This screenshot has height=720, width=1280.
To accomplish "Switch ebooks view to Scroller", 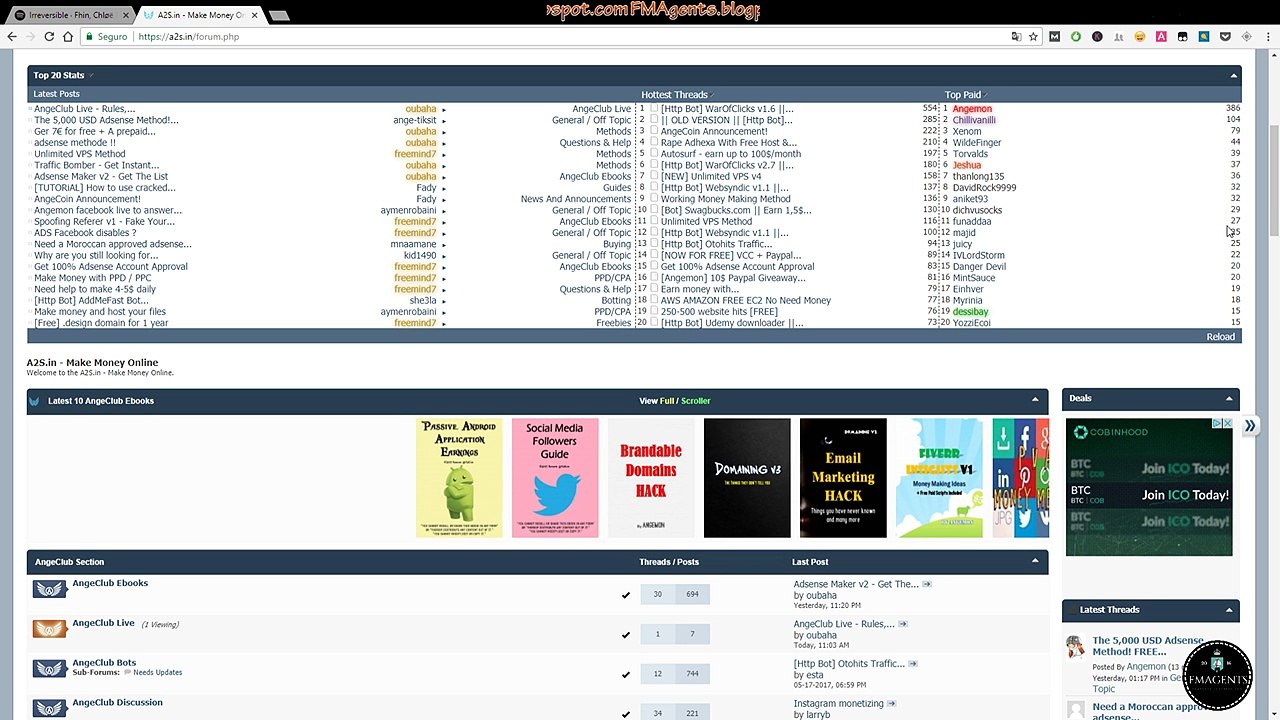I will click(696, 401).
